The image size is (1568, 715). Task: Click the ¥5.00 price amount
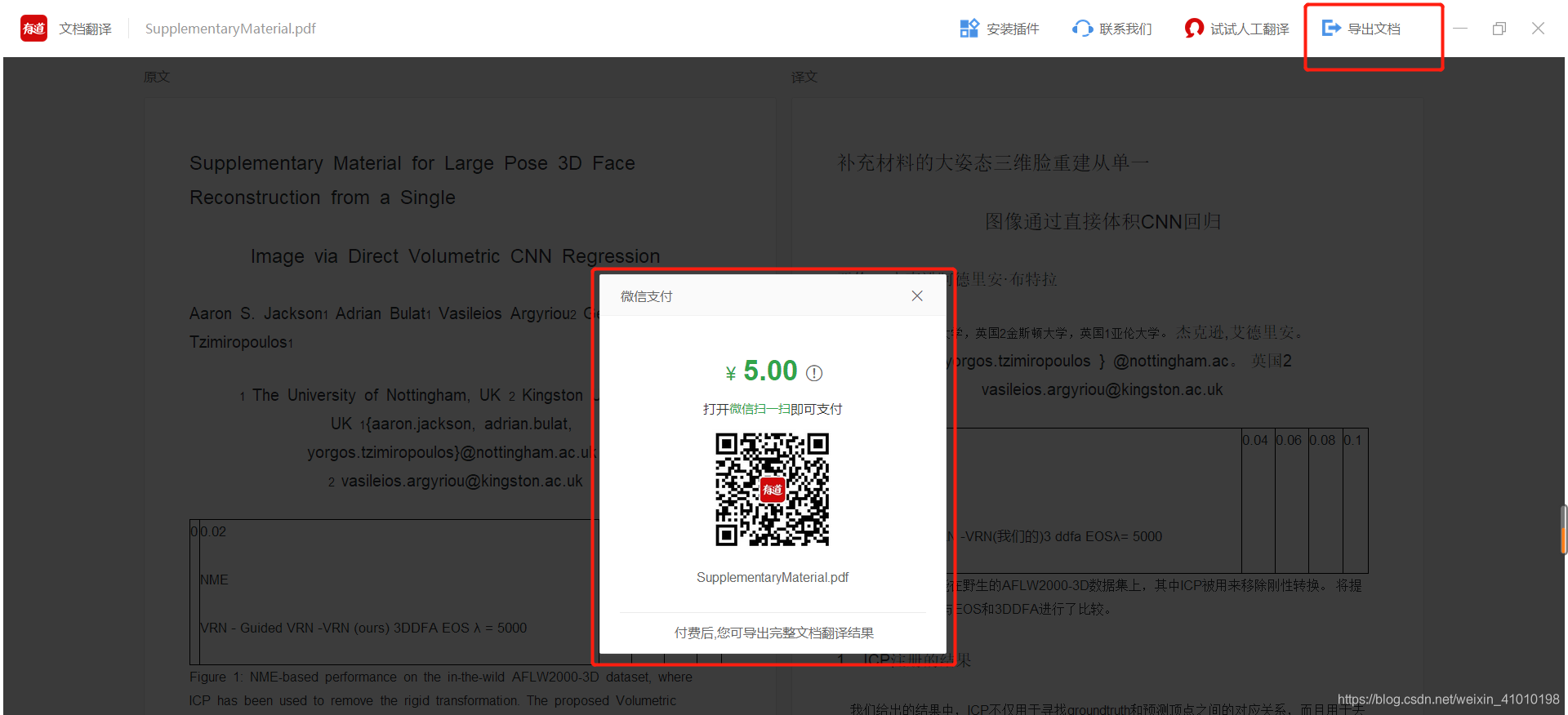pos(761,371)
